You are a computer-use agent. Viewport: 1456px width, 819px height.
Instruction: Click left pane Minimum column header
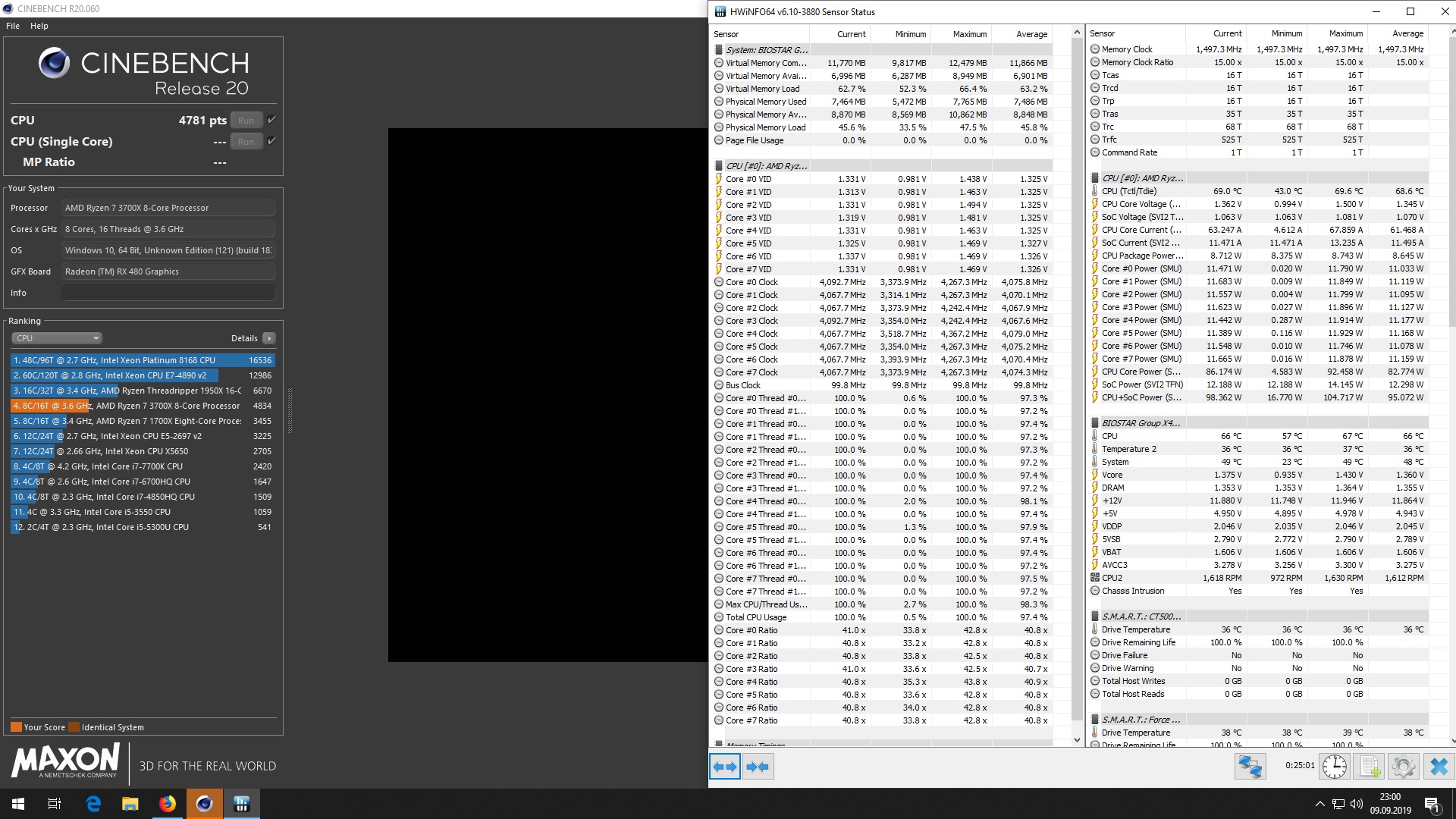click(x=900, y=34)
